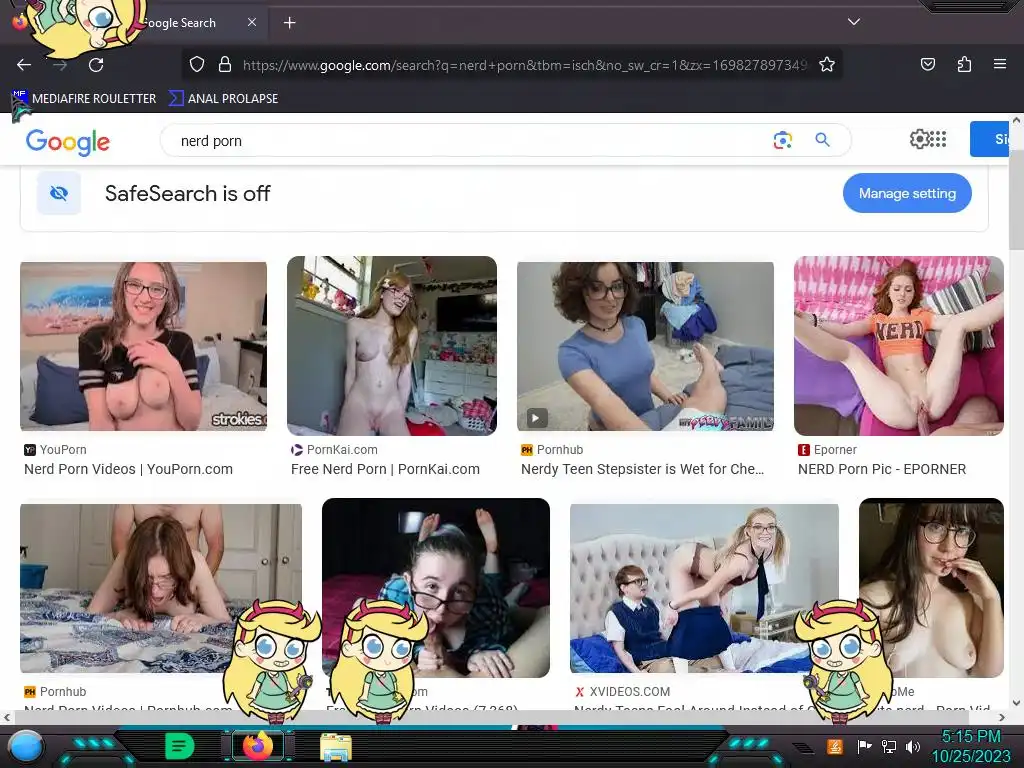
Task: Click the blue Sign in button
Action: (989, 139)
